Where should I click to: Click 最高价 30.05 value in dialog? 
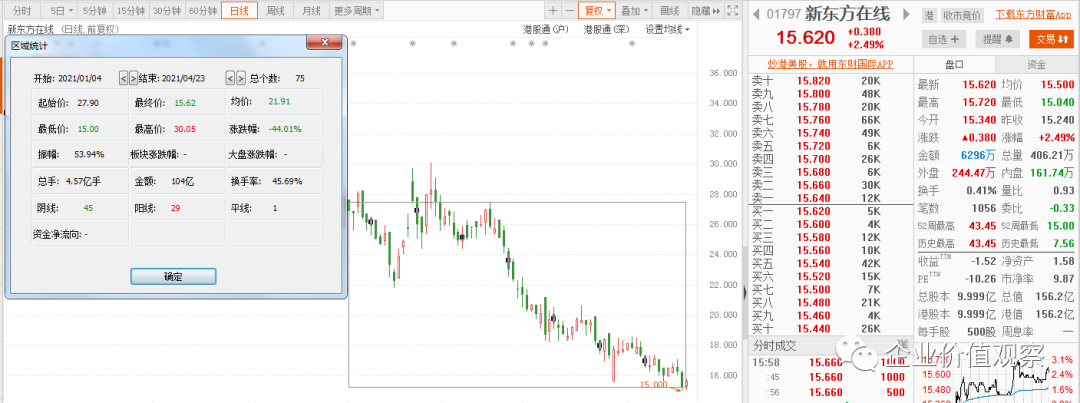185,129
